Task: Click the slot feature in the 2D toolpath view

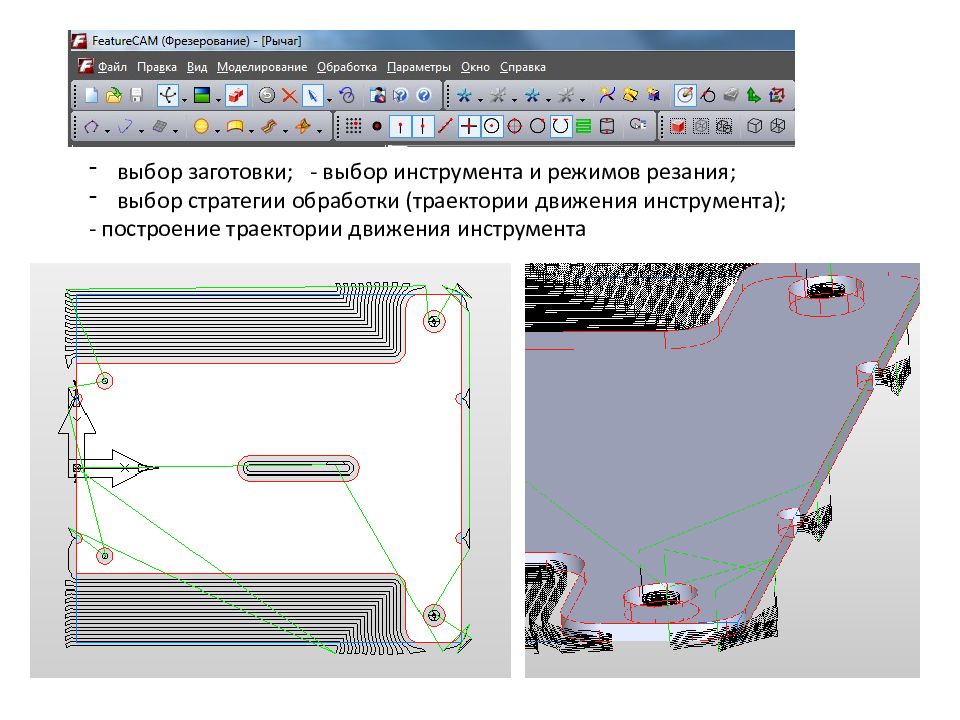Action: 298,468
